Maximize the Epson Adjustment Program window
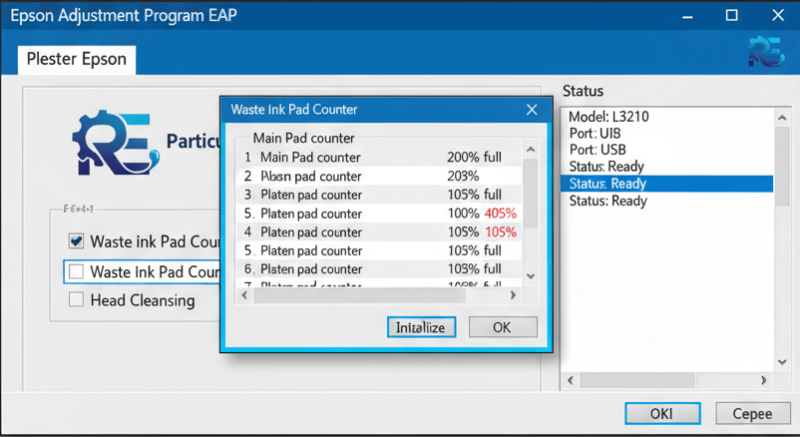The width and height of the screenshot is (800, 437). tap(732, 15)
